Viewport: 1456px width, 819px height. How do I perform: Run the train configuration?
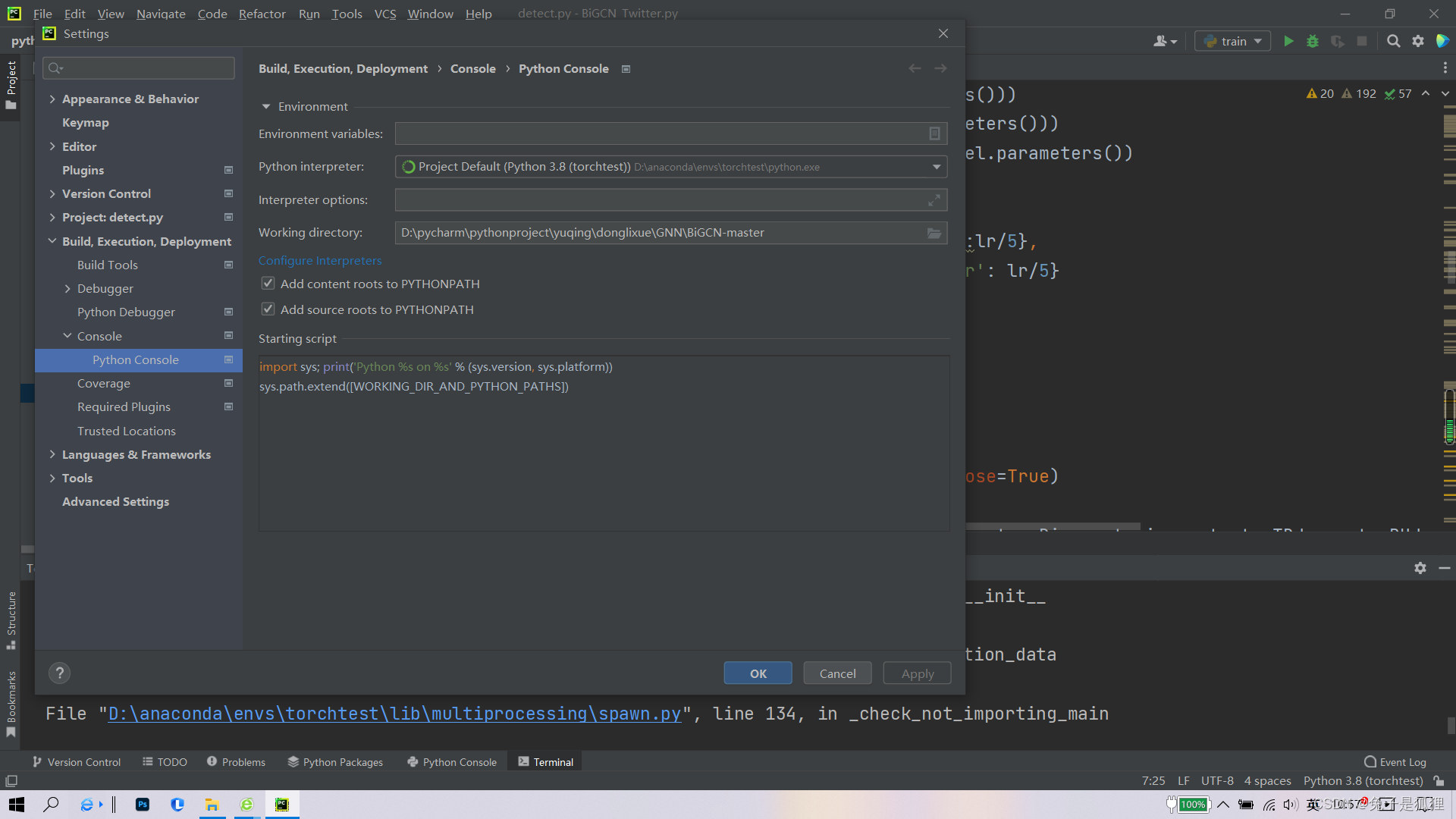pos(1288,41)
